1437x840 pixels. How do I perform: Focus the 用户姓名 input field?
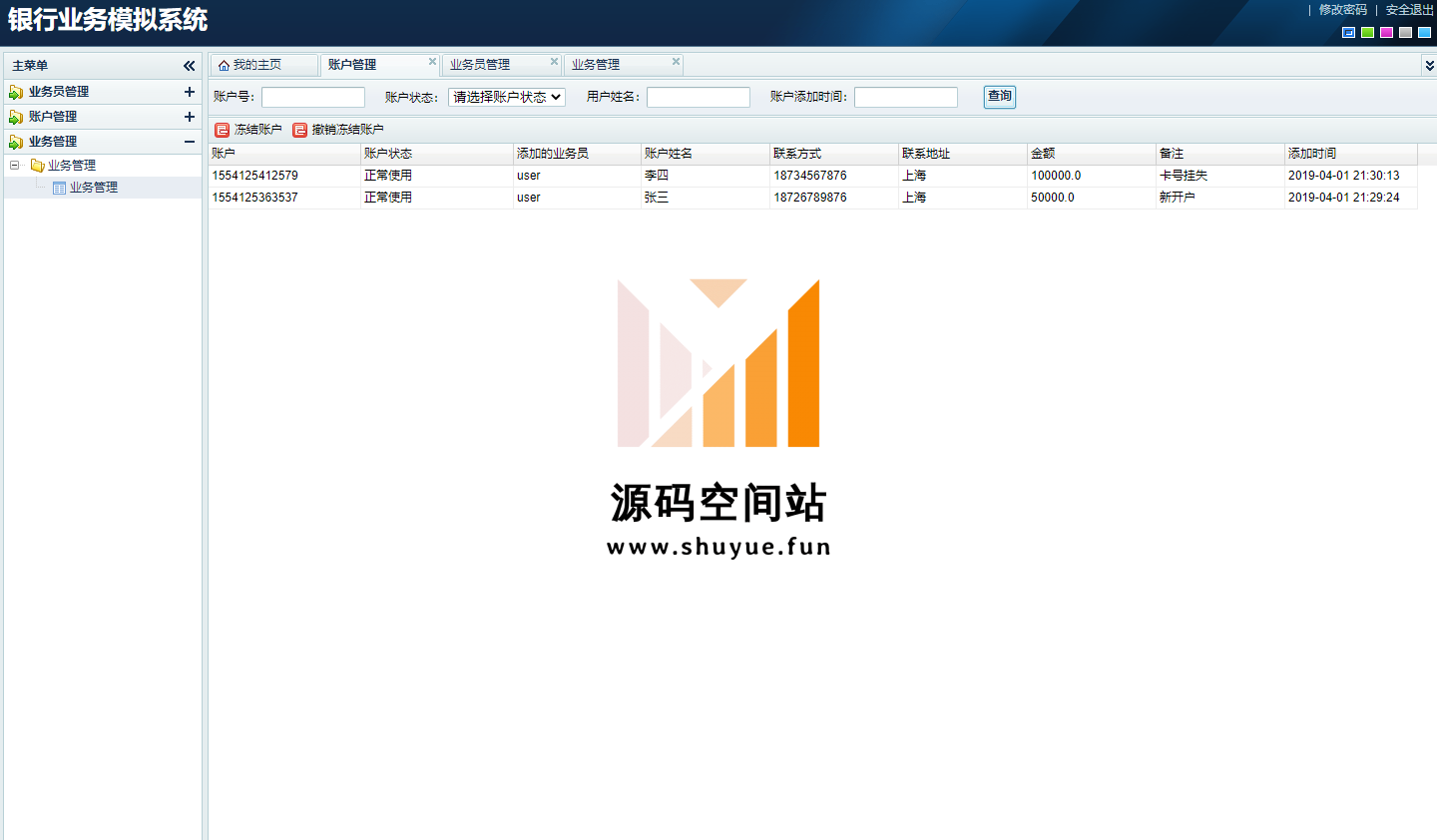tap(699, 97)
